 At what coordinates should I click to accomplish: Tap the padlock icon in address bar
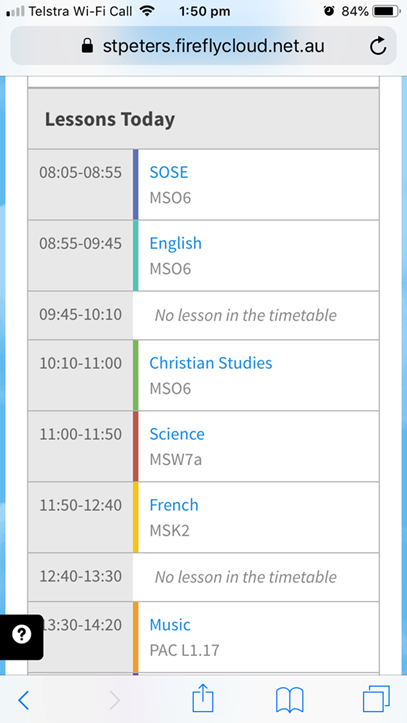point(87,46)
